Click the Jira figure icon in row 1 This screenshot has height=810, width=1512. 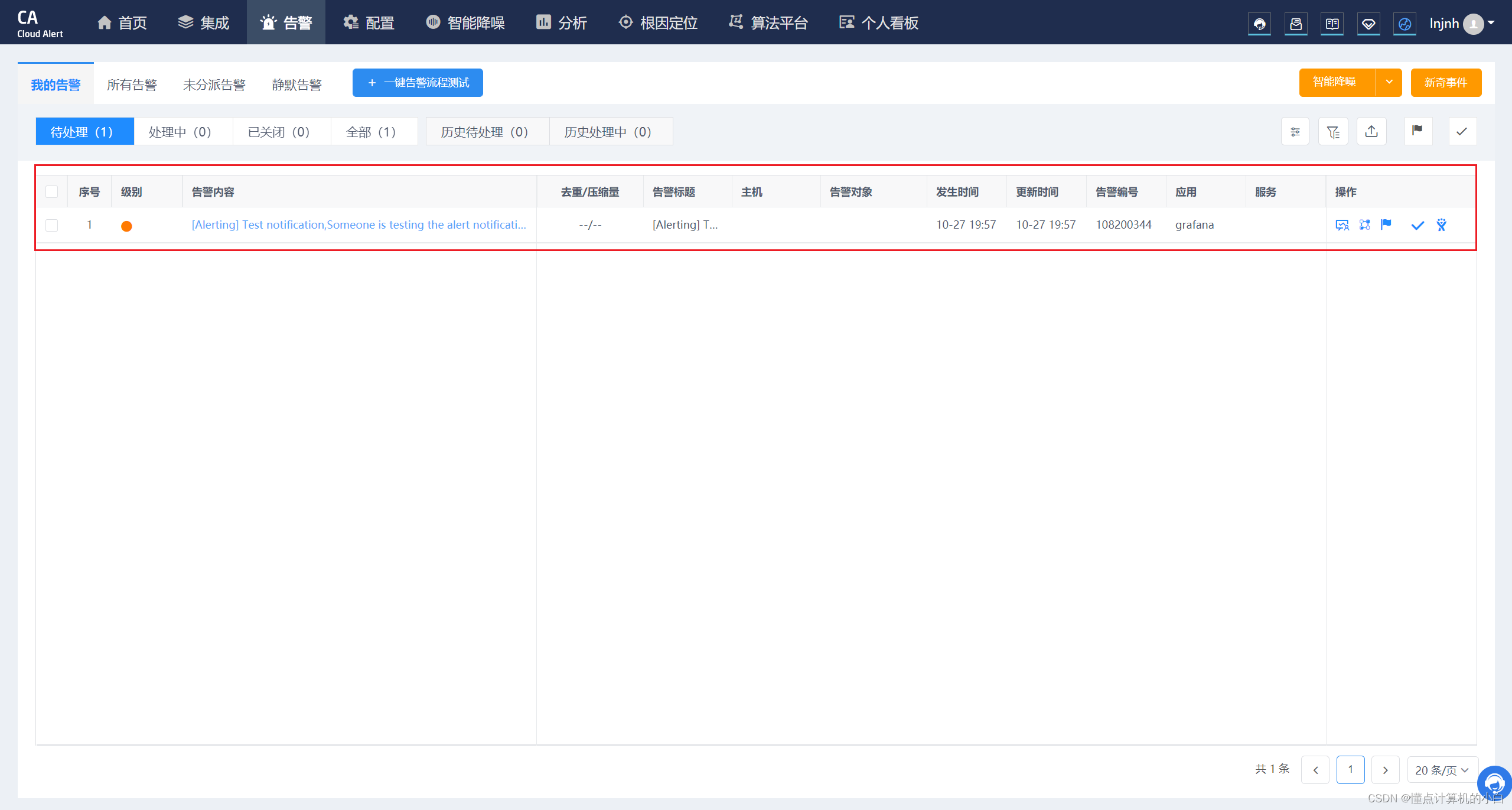tap(1442, 225)
